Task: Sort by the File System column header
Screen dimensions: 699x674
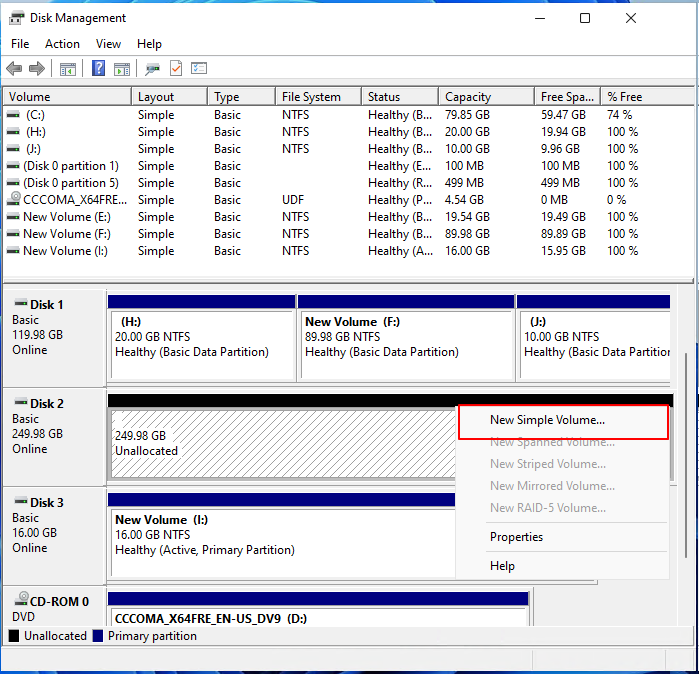Action: point(311,97)
